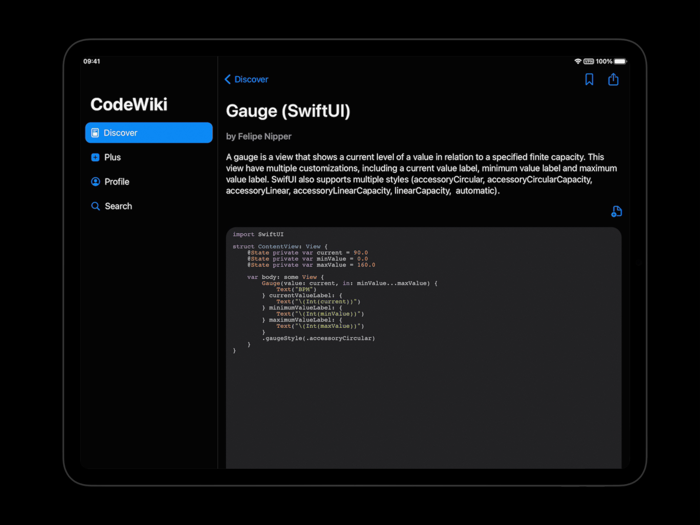Share the article with share icon

[x=613, y=79]
